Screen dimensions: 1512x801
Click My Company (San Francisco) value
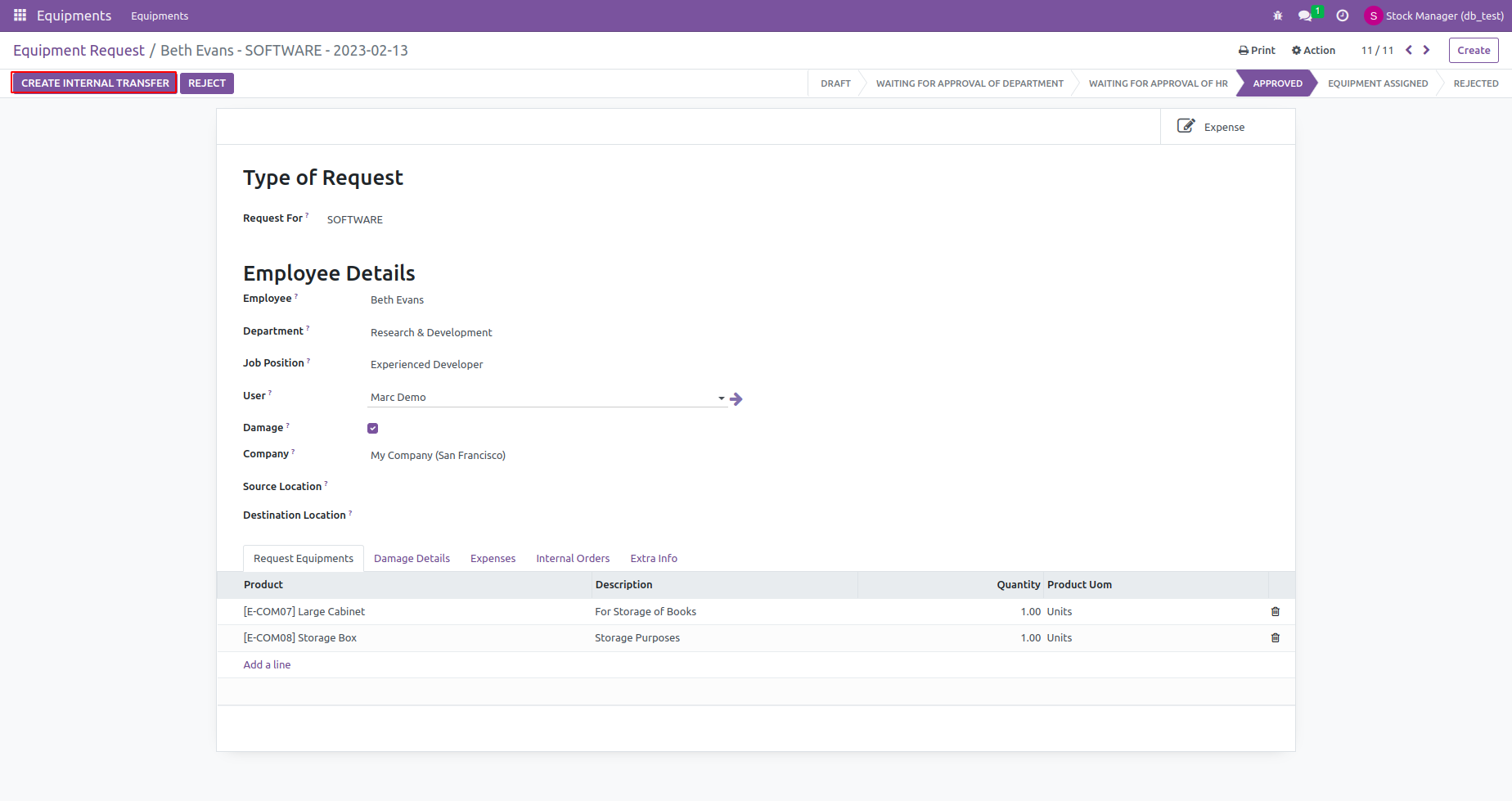tap(438, 455)
